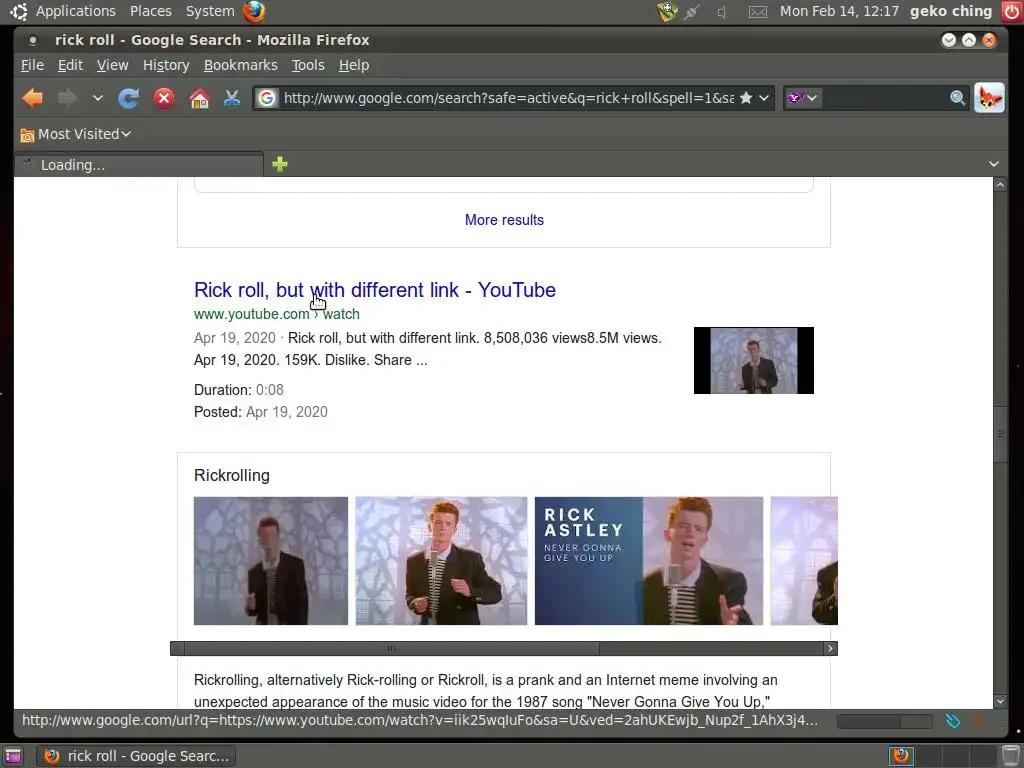Open the File menu
Viewport: 1024px width, 768px height.
point(32,65)
